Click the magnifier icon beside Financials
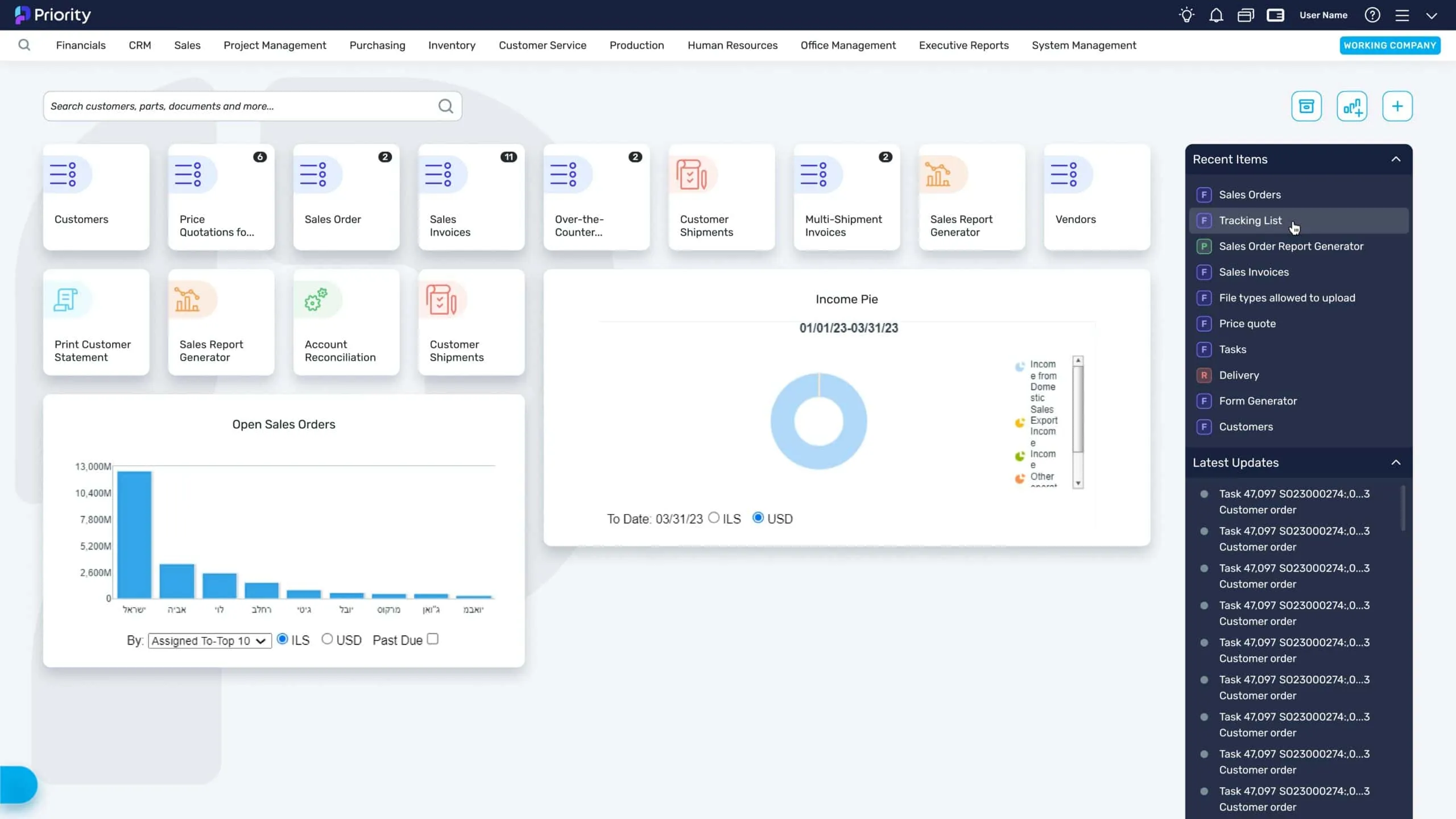The height and width of the screenshot is (819, 1456). click(x=24, y=45)
